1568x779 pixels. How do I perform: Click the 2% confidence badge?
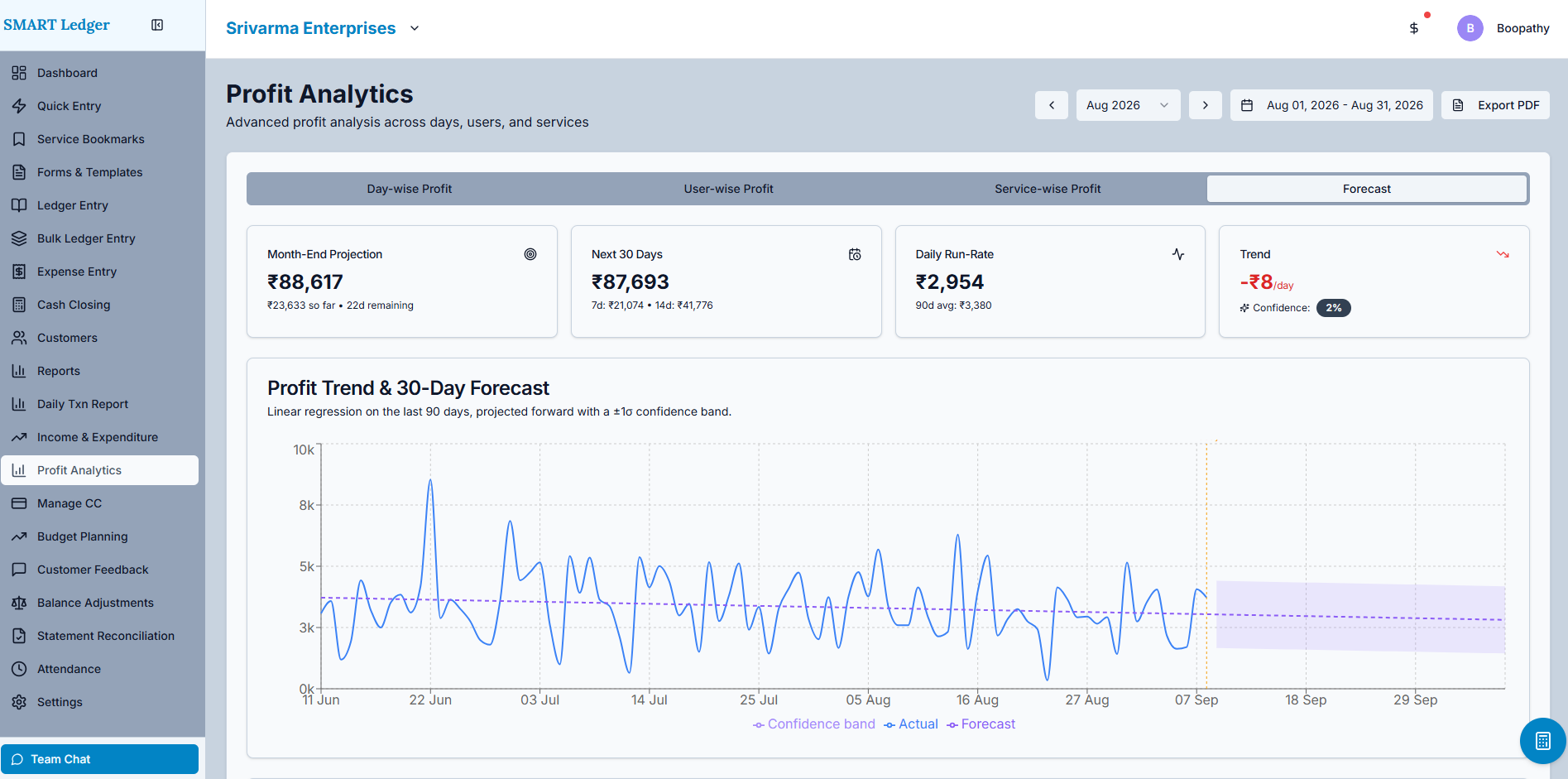(1334, 308)
